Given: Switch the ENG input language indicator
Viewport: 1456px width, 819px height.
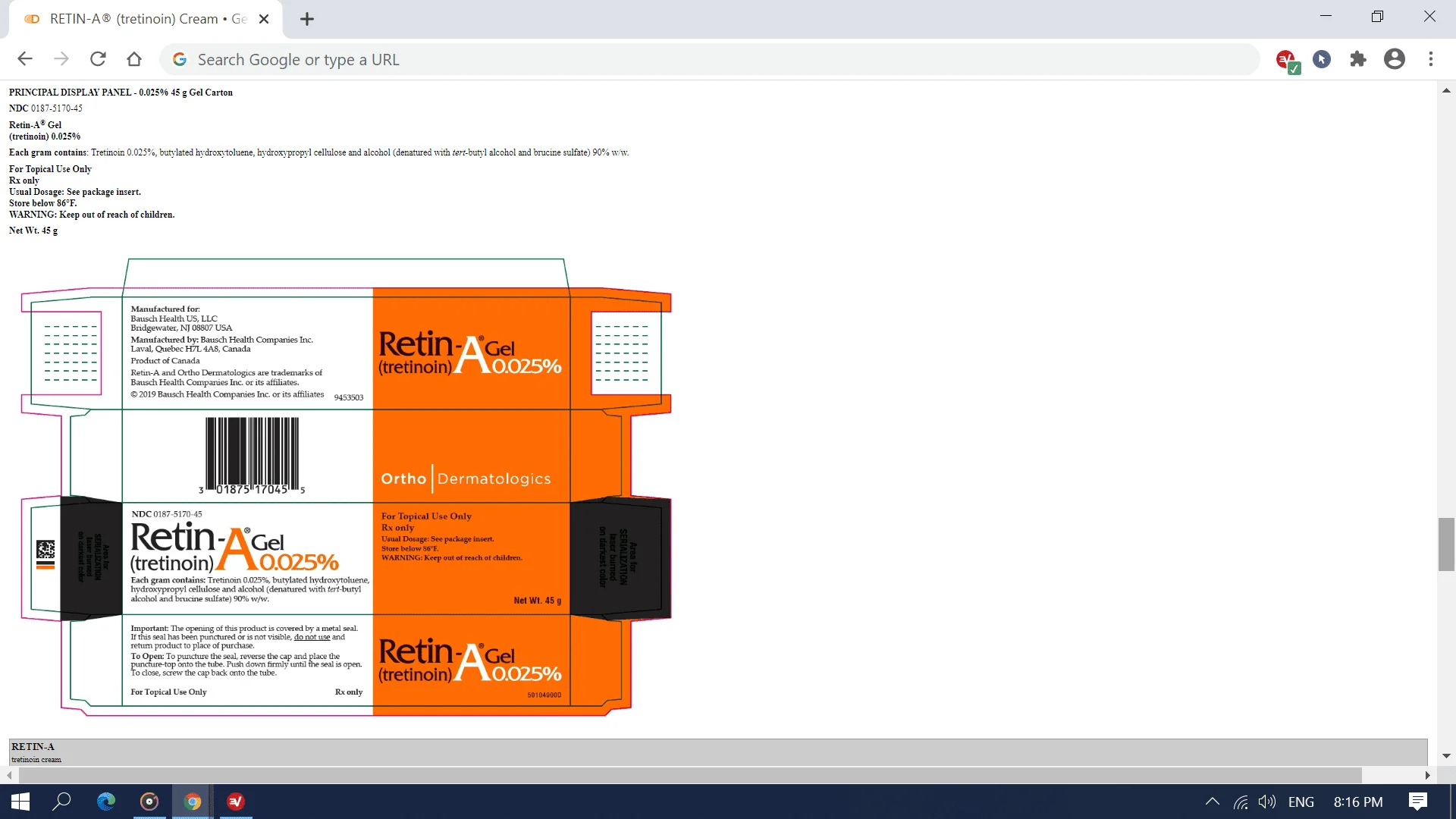Looking at the screenshot, I should (1301, 802).
